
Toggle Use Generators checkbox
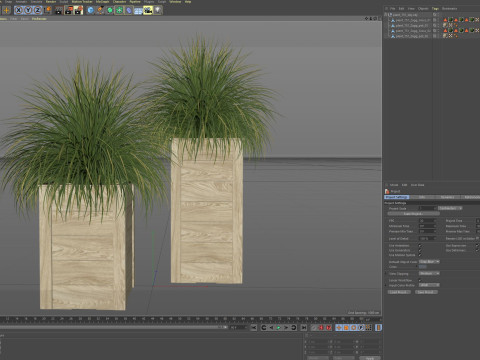click(420, 250)
